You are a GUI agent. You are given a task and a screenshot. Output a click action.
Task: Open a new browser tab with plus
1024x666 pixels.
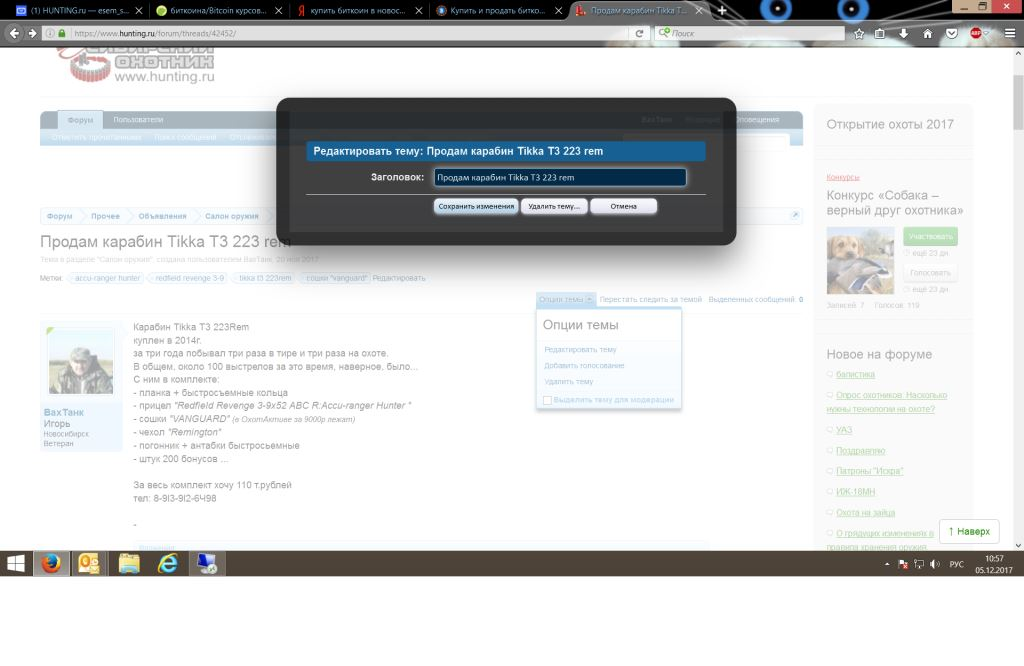click(722, 10)
